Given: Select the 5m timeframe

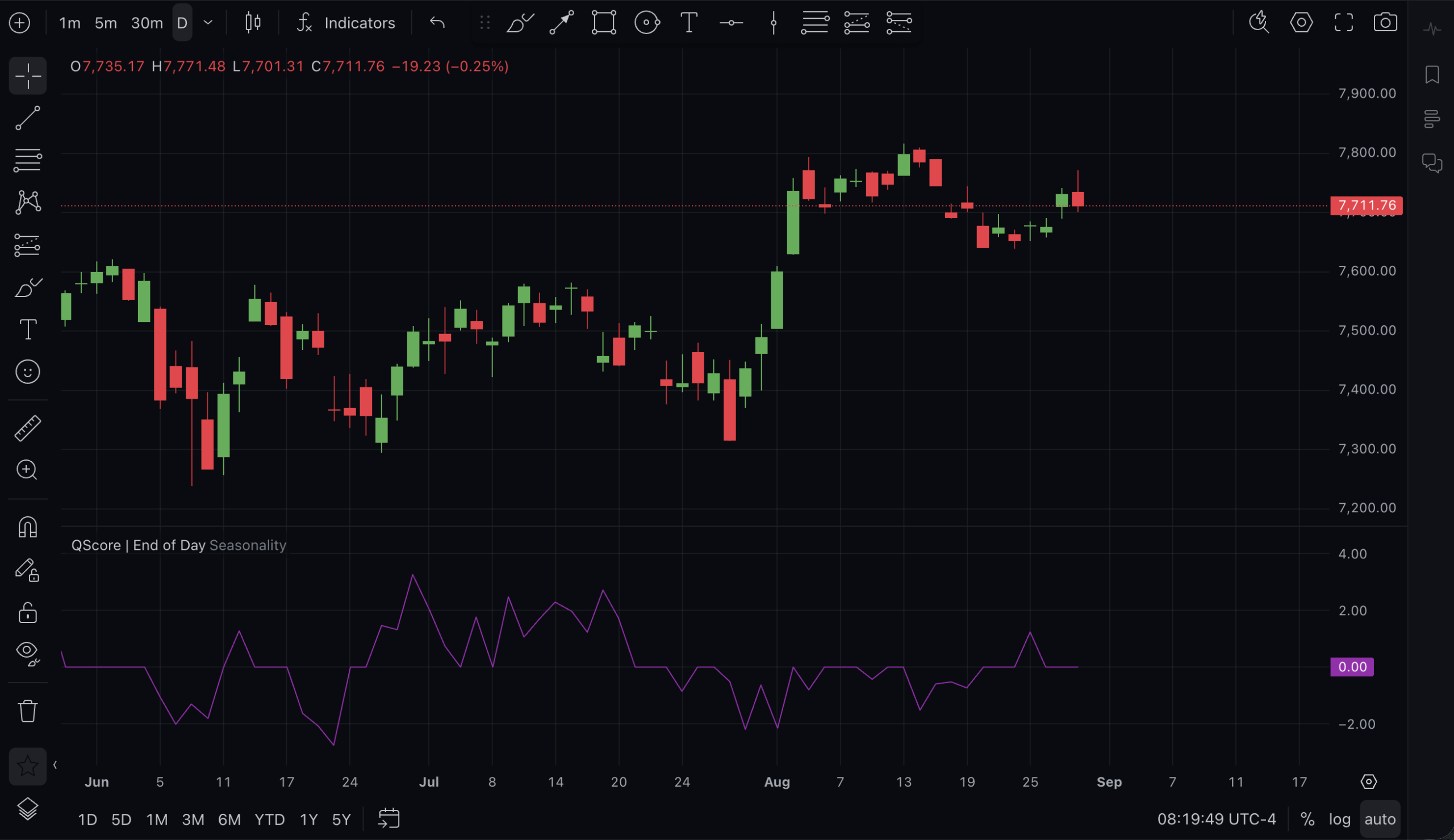Looking at the screenshot, I should coord(106,23).
